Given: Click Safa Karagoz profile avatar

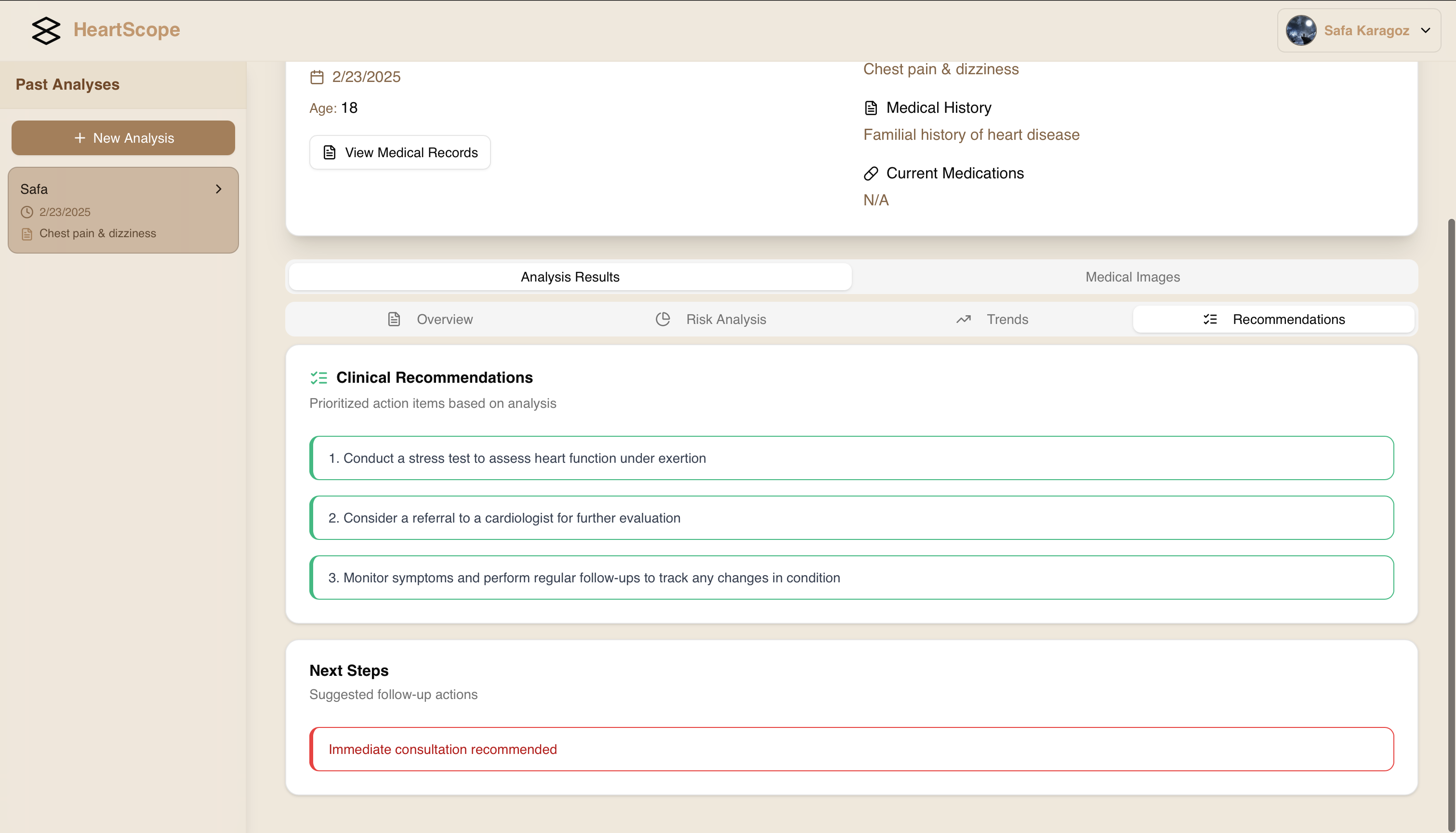Looking at the screenshot, I should pos(1301,30).
